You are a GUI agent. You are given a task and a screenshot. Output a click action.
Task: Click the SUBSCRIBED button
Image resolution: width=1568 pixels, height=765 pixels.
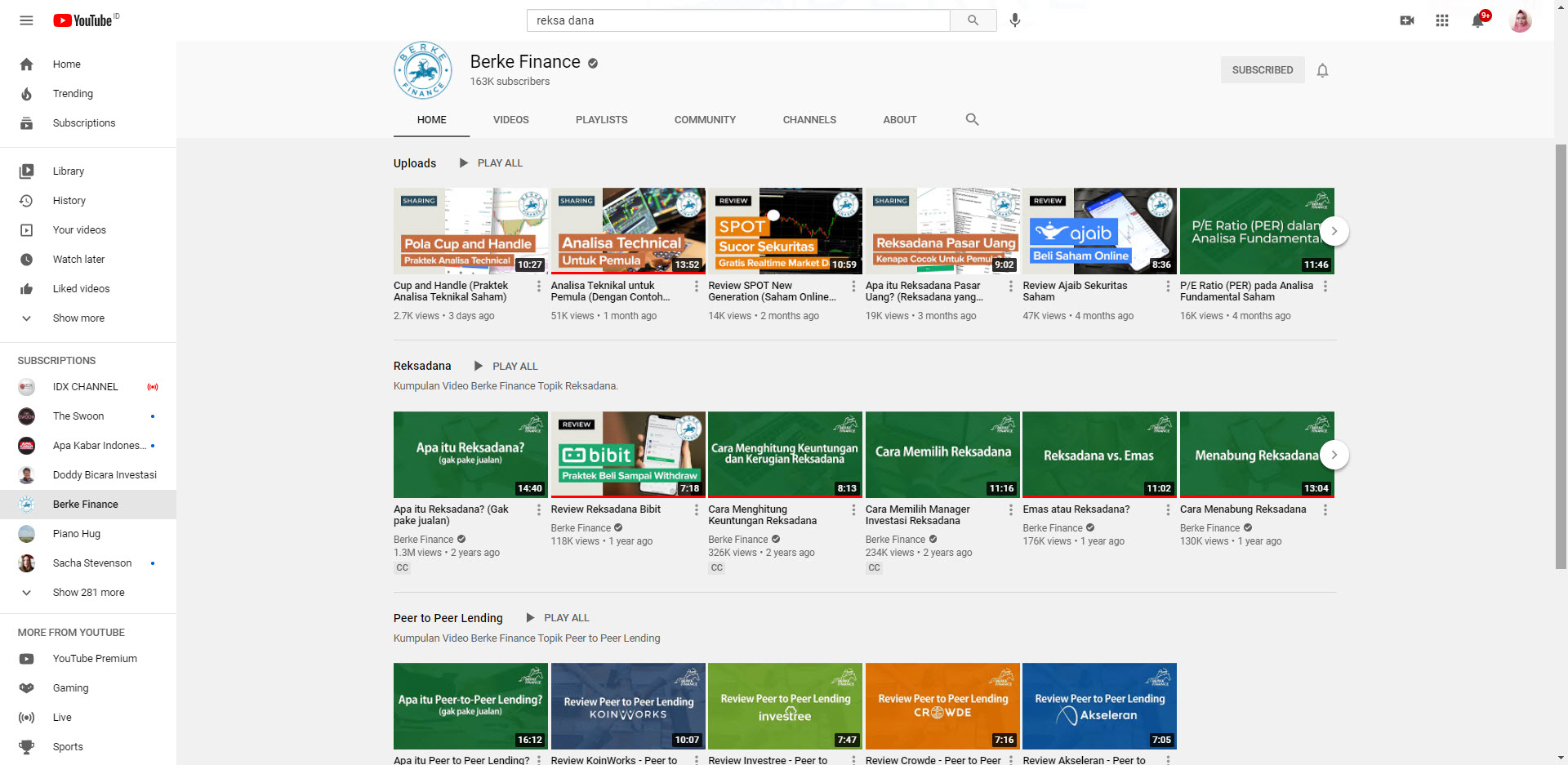(1262, 70)
